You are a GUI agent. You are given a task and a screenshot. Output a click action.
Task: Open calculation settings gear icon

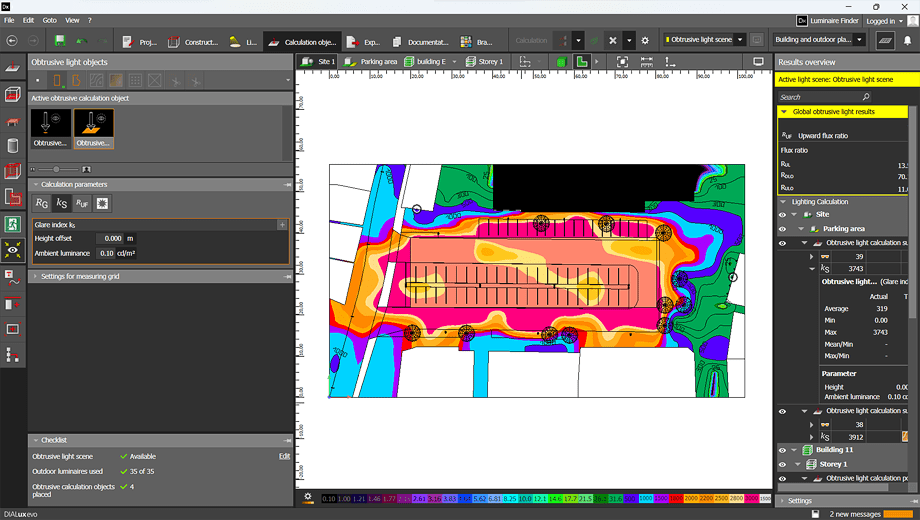point(645,41)
